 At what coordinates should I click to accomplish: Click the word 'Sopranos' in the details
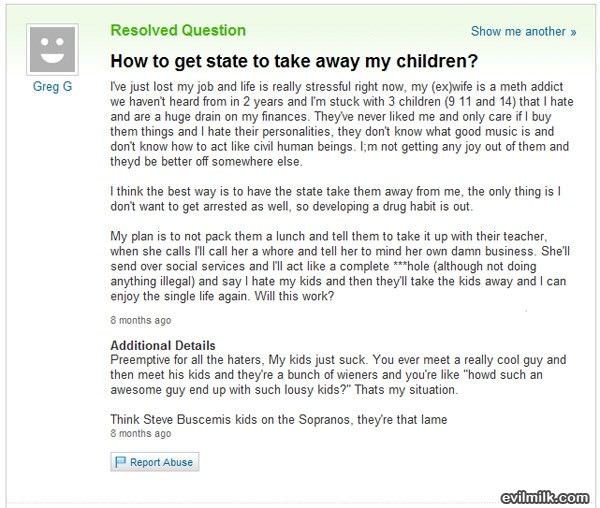(324, 419)
